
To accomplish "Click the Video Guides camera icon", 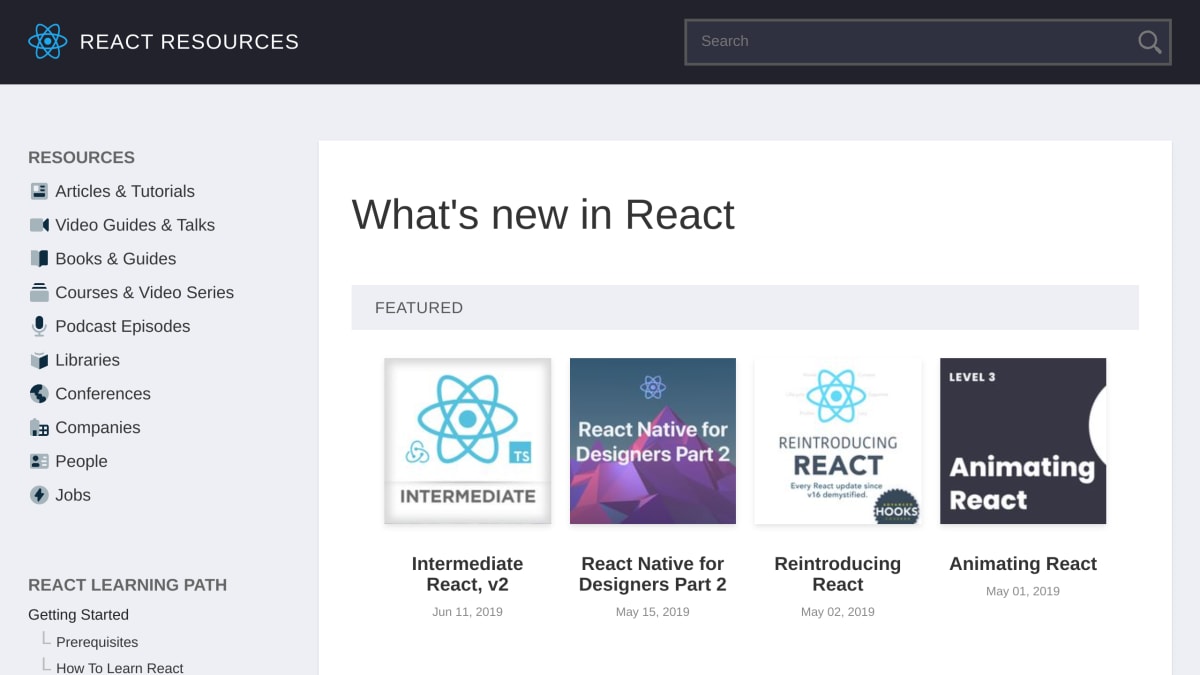I will pos(39,225).
